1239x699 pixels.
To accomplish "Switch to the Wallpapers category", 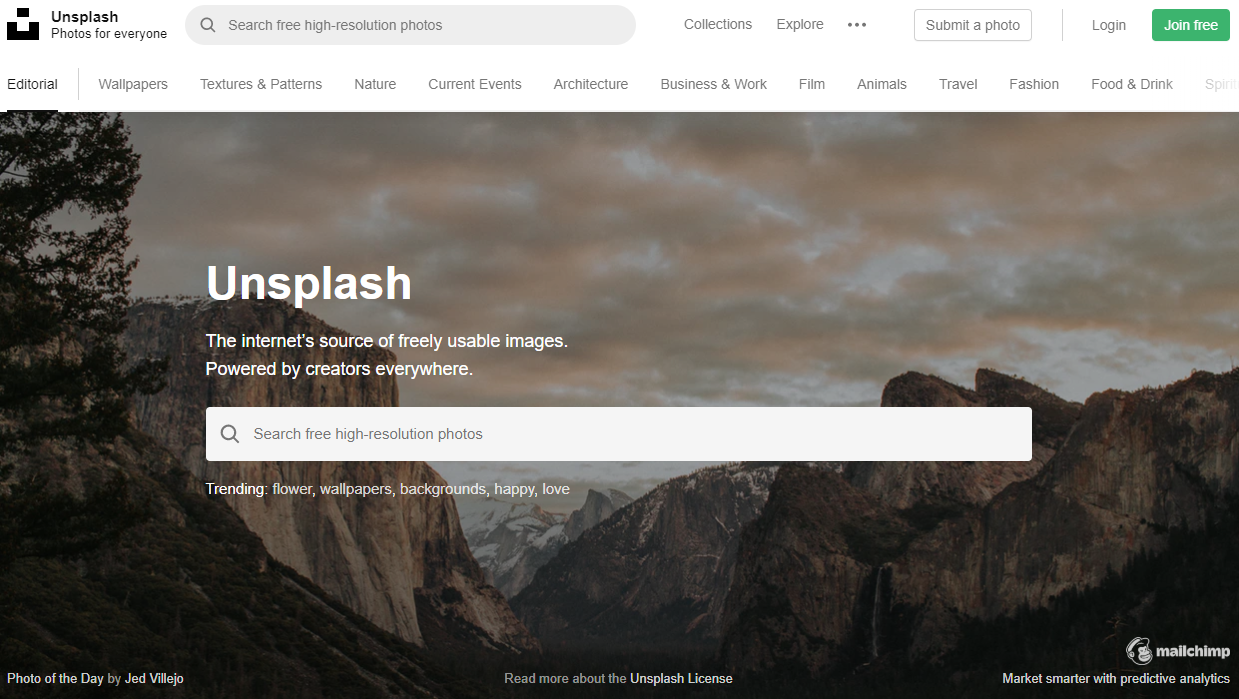I will (x=133, y=84).
